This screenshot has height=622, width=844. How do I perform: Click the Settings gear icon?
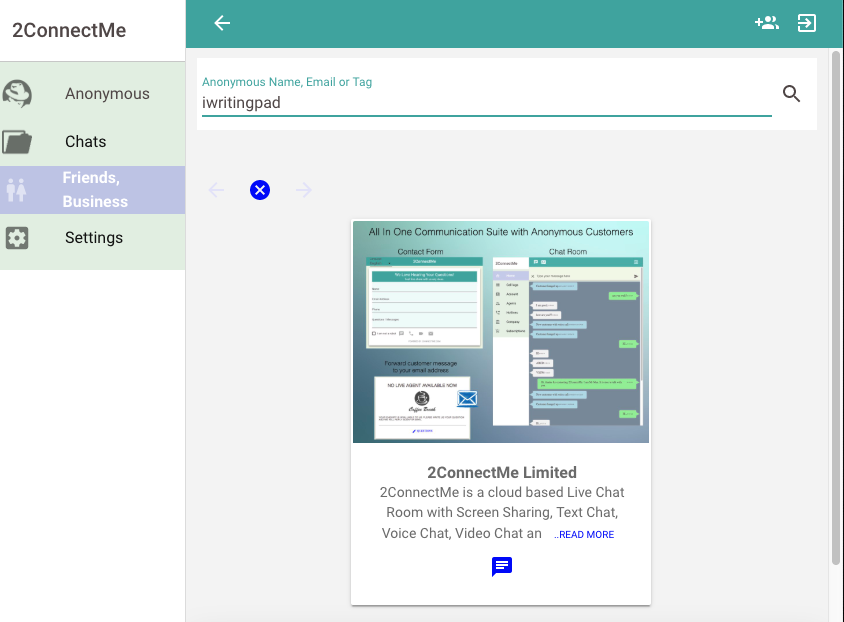click(x=17, y=238)
